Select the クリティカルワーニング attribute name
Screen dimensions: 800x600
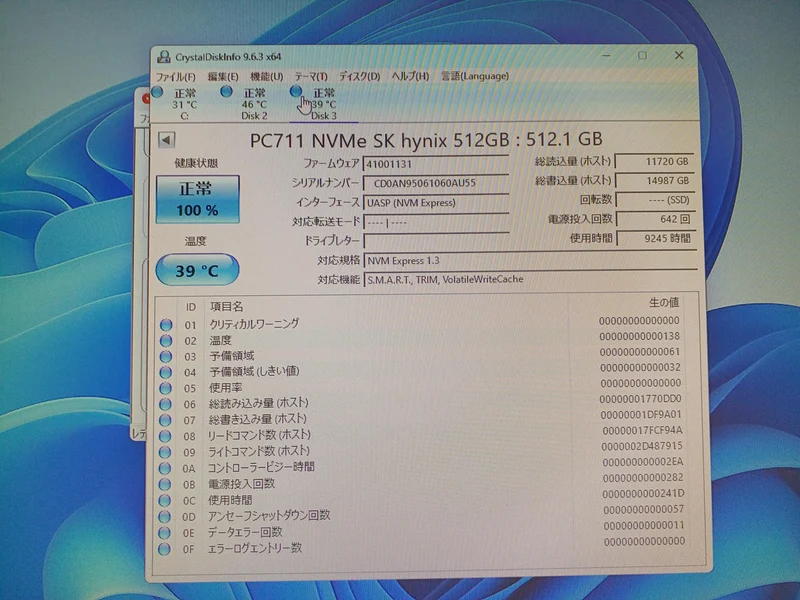pyautogui.click(x=254, y=323)
